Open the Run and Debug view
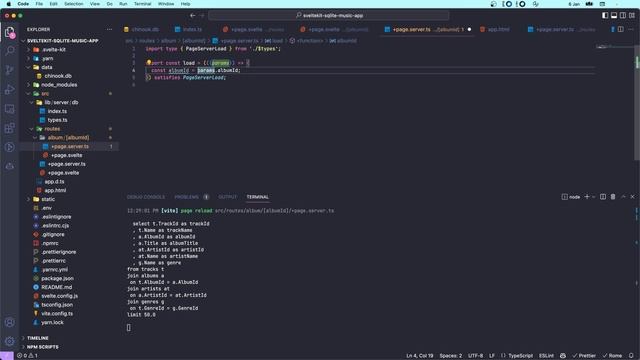This screenshot has height=360, width=640. pyautogui.click(x=9, y=89)
